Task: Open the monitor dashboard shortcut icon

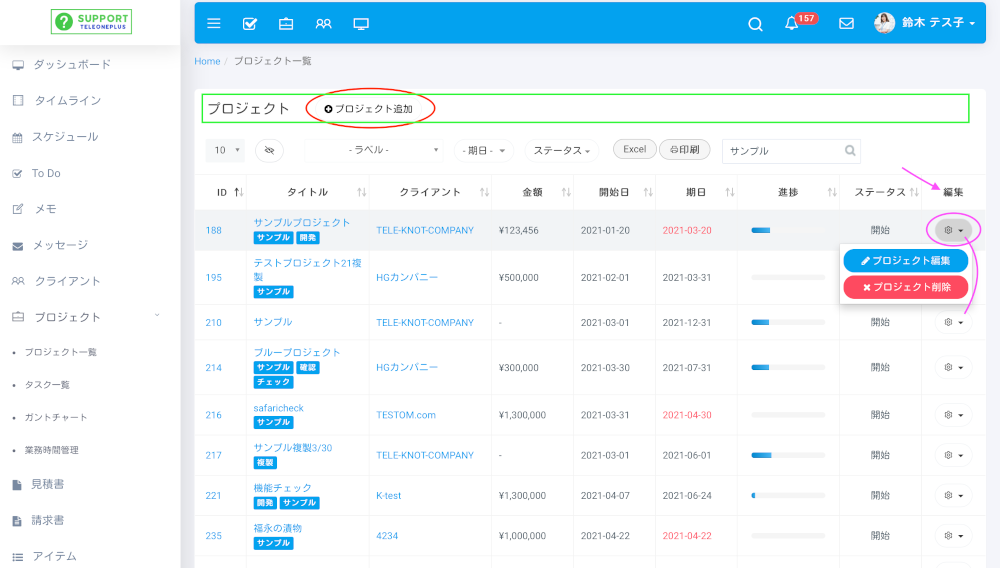Action: click(x=361, y=24)
